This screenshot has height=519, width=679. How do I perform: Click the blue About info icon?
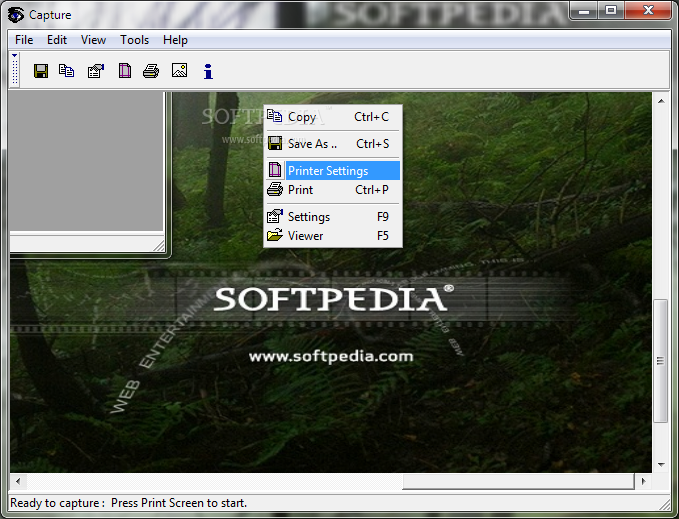[208, 71]
